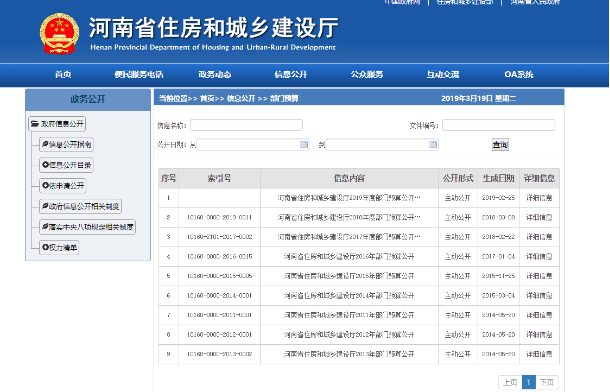
Task: Open the 2012年部门预算公开 entry
Action: pyautogui.click(x=349, y=334)
